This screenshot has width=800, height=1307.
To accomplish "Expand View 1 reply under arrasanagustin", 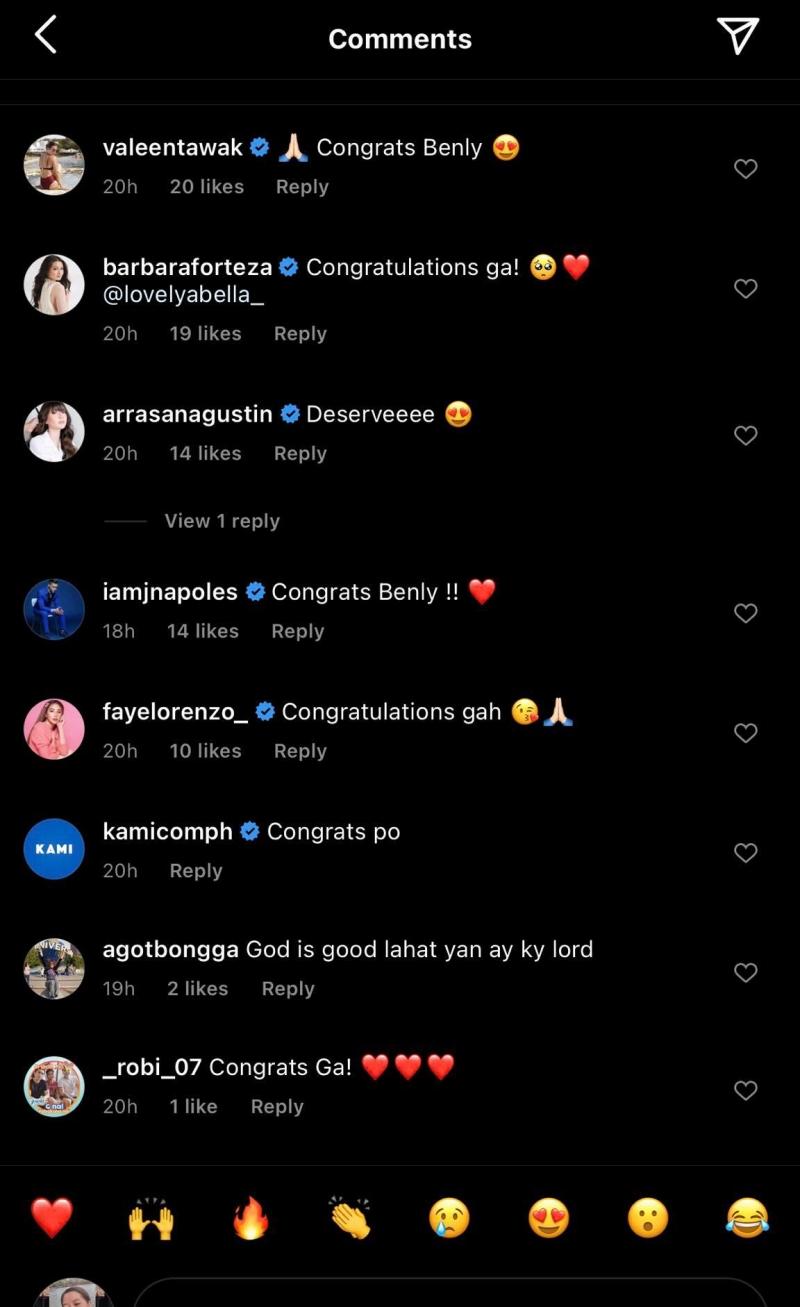I will tap(222, 521).
